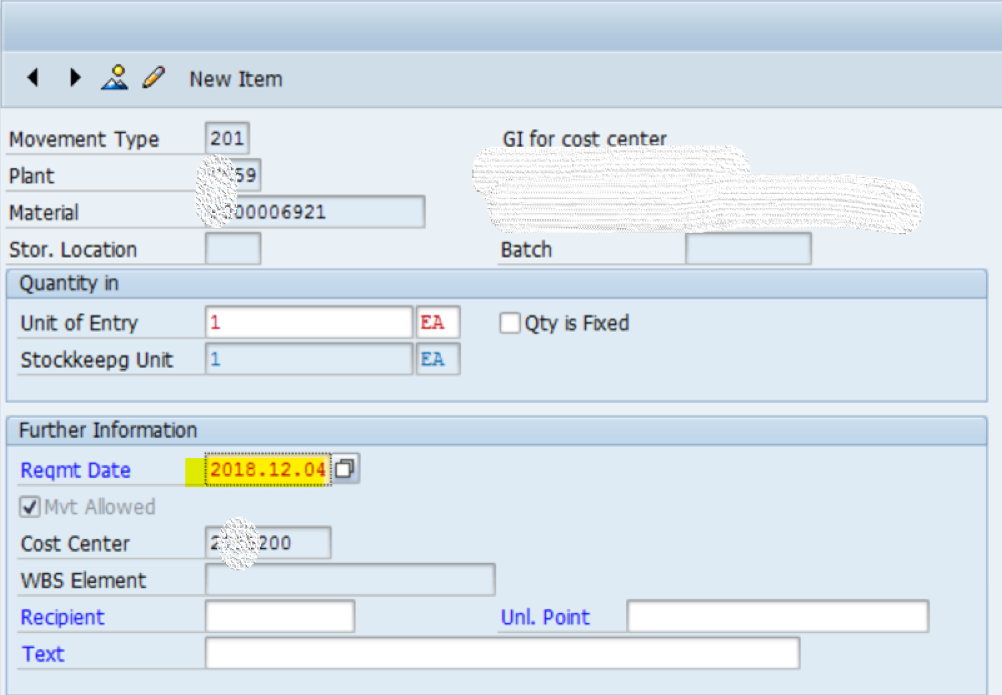This screenshot has width=1002, height=695.
Task: Click the Stor. Location field
Action: tap(233, 248)
